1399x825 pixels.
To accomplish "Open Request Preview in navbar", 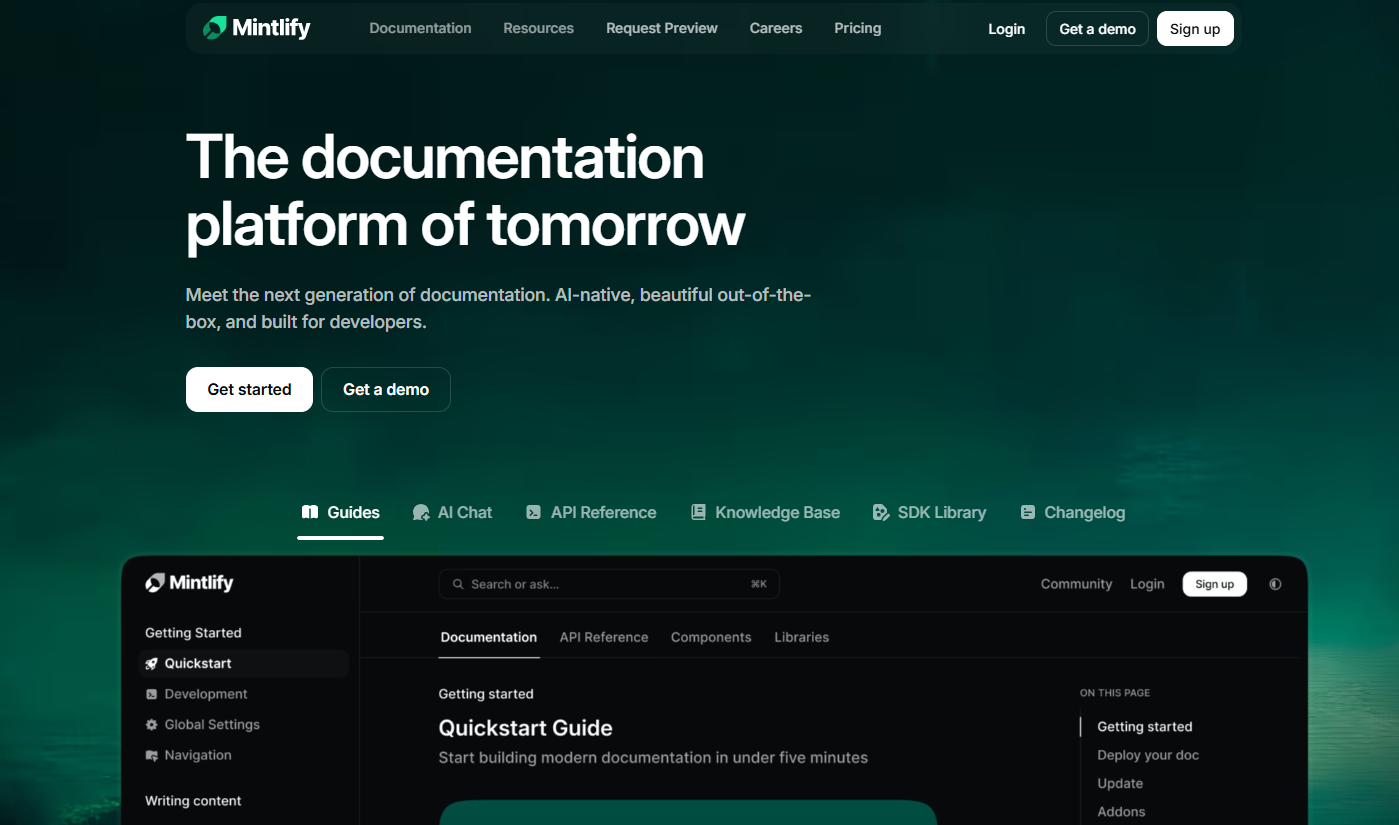I will pos(662,28).
